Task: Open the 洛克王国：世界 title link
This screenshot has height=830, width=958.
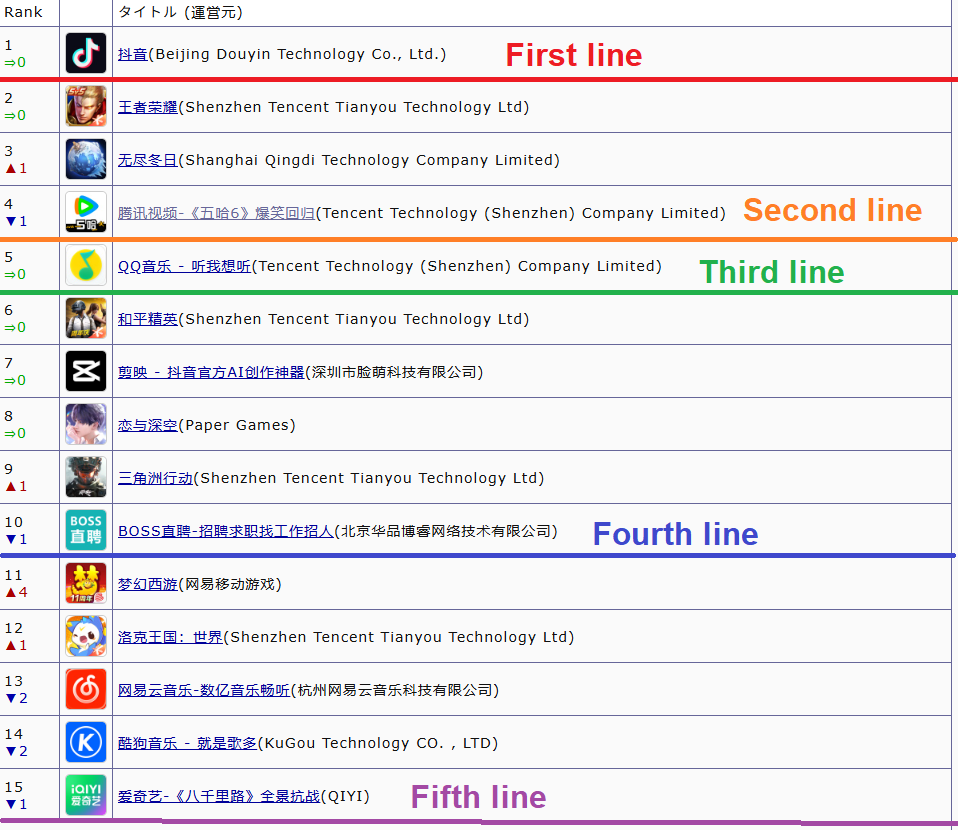Action: [x=170, y=637]
